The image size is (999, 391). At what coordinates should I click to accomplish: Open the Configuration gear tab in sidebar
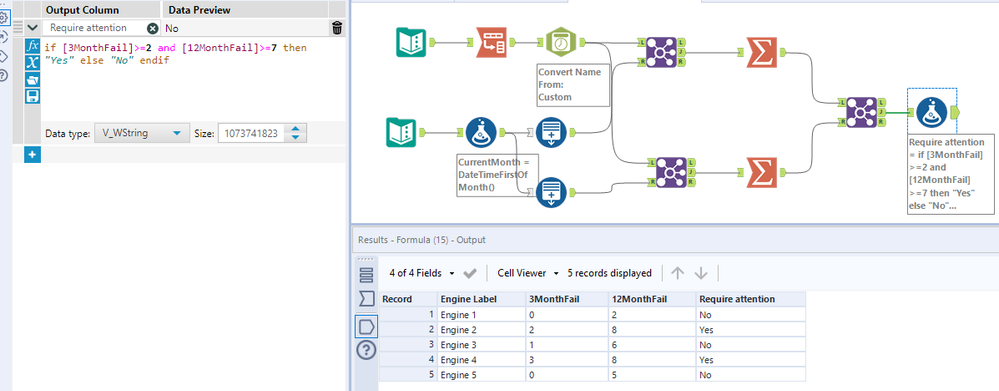[4, 17]
